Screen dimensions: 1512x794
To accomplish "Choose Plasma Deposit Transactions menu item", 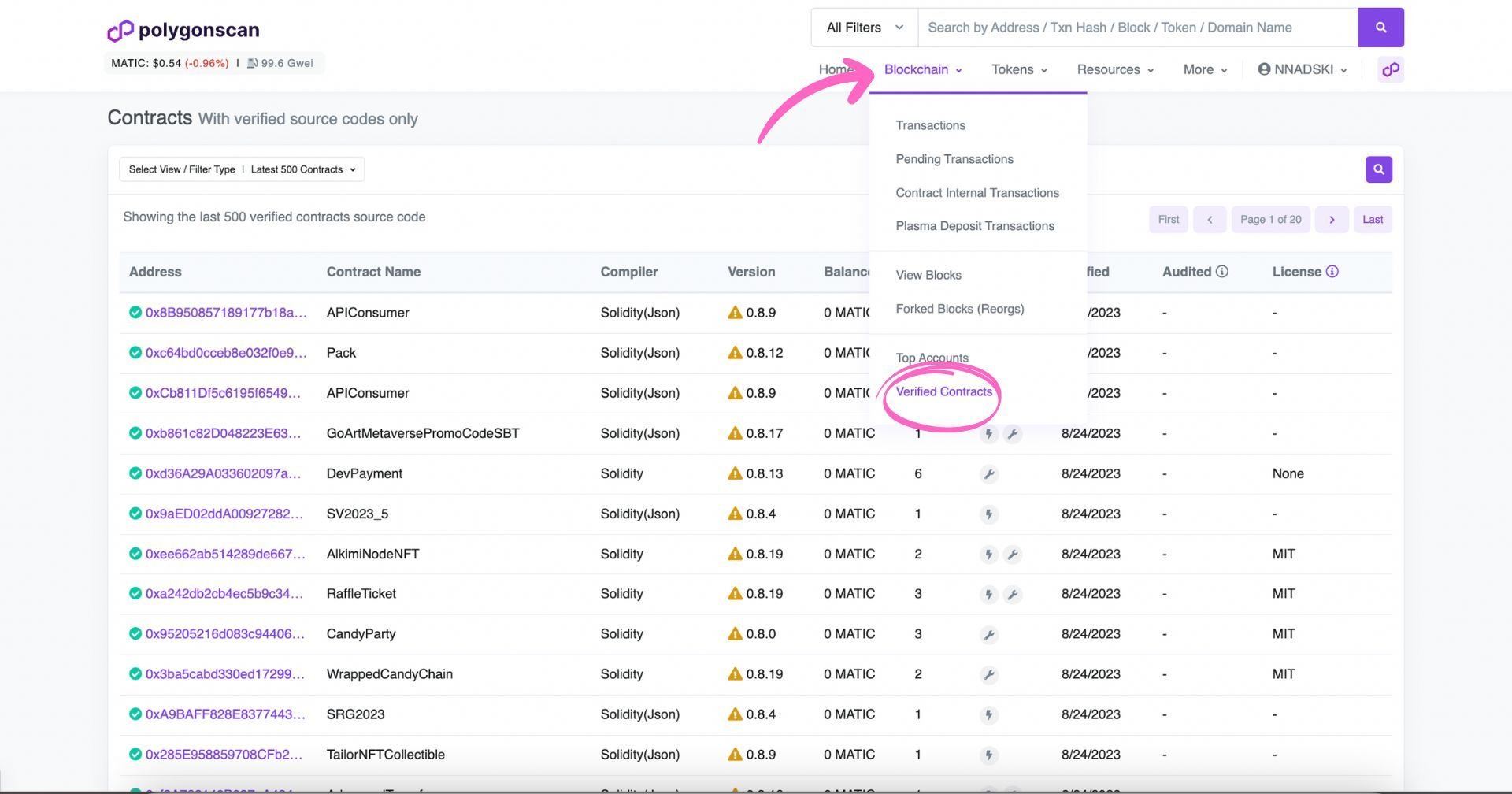I will pyautogui.click(x=975, y=226).
